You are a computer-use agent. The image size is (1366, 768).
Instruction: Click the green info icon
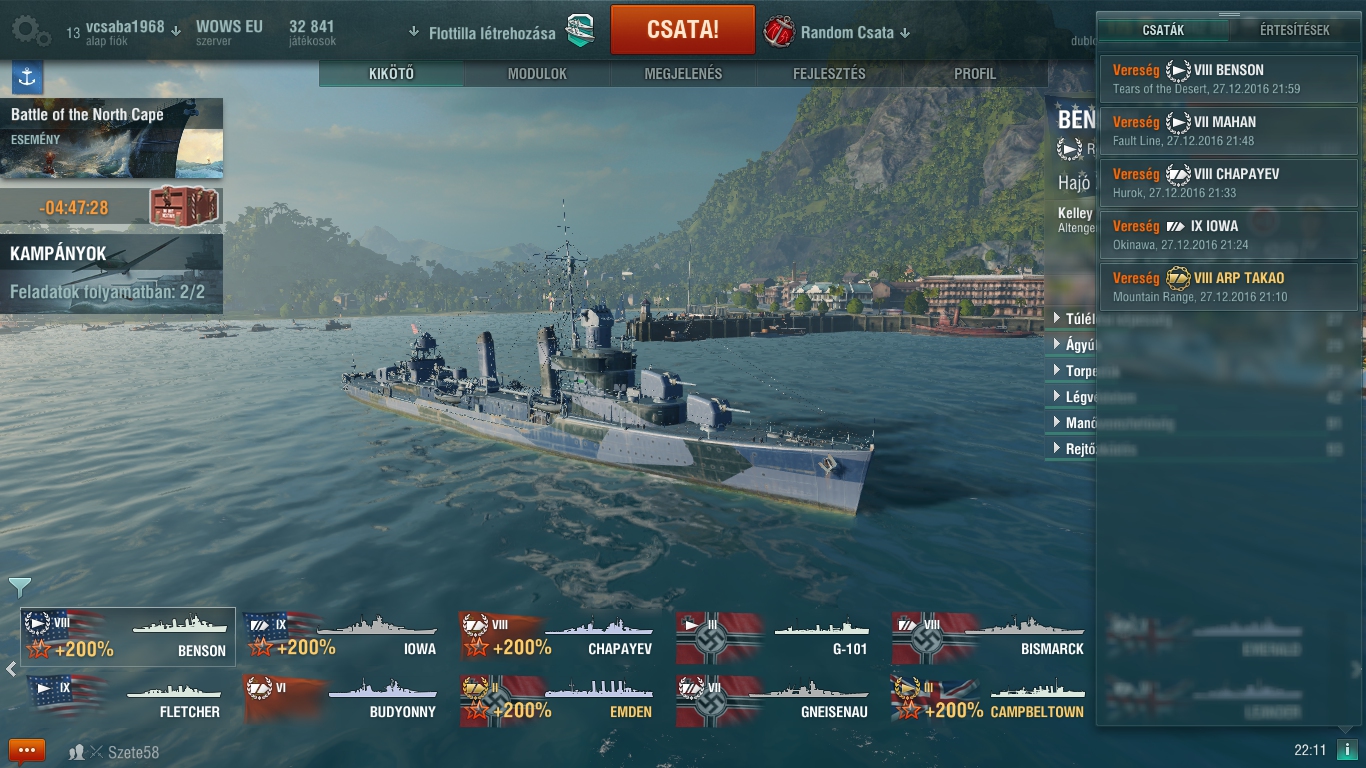pyautogui.click(x=1346, y=750)
